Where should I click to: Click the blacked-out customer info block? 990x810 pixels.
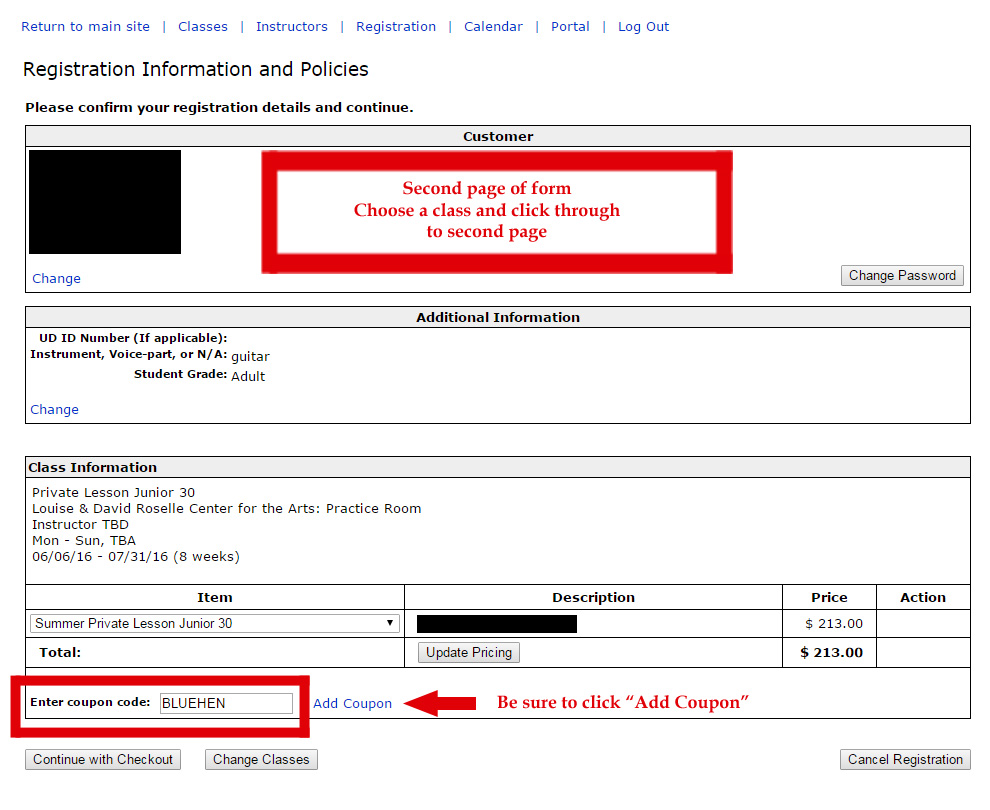click(x=105, y=202)
